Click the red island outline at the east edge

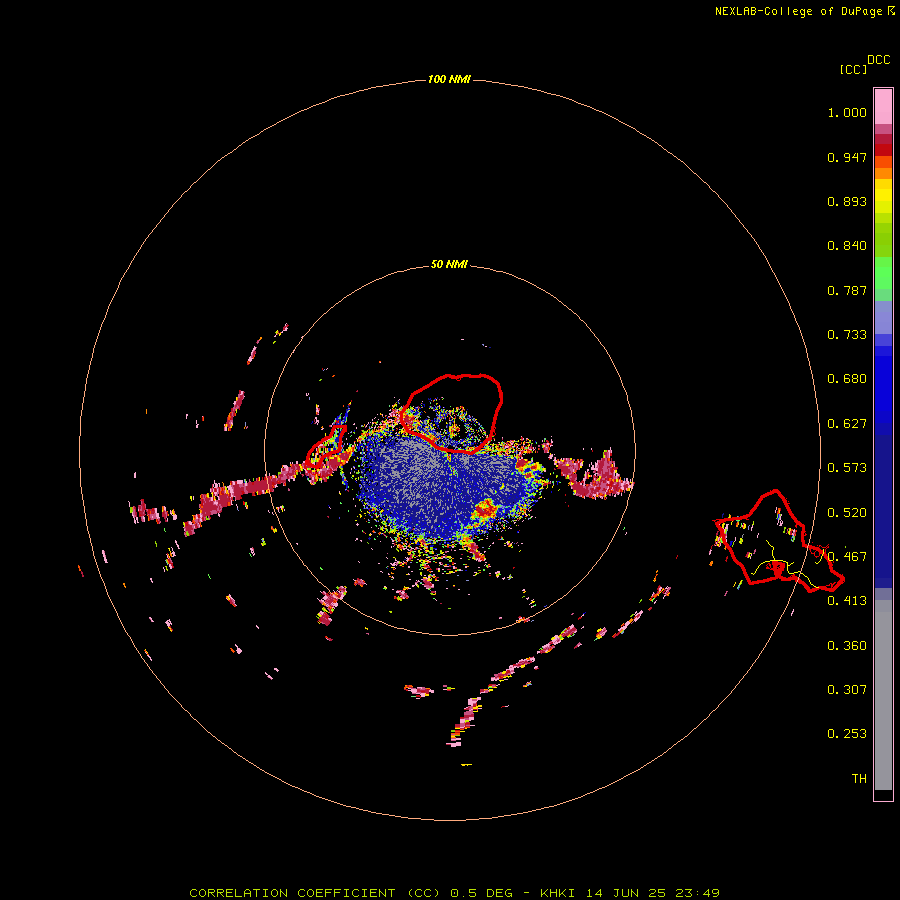[x=779, y=541]
